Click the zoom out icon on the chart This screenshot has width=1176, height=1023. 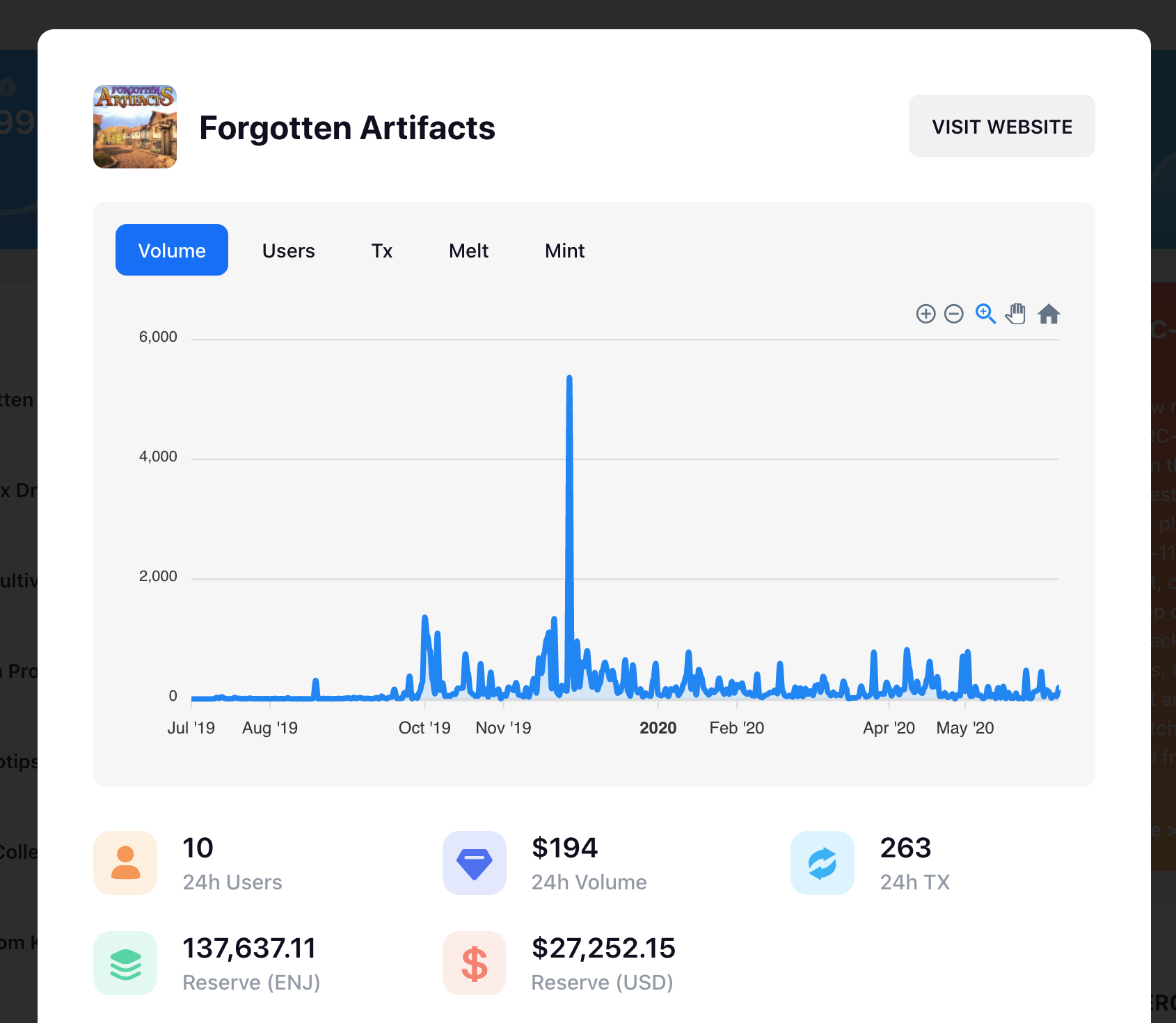954,314
